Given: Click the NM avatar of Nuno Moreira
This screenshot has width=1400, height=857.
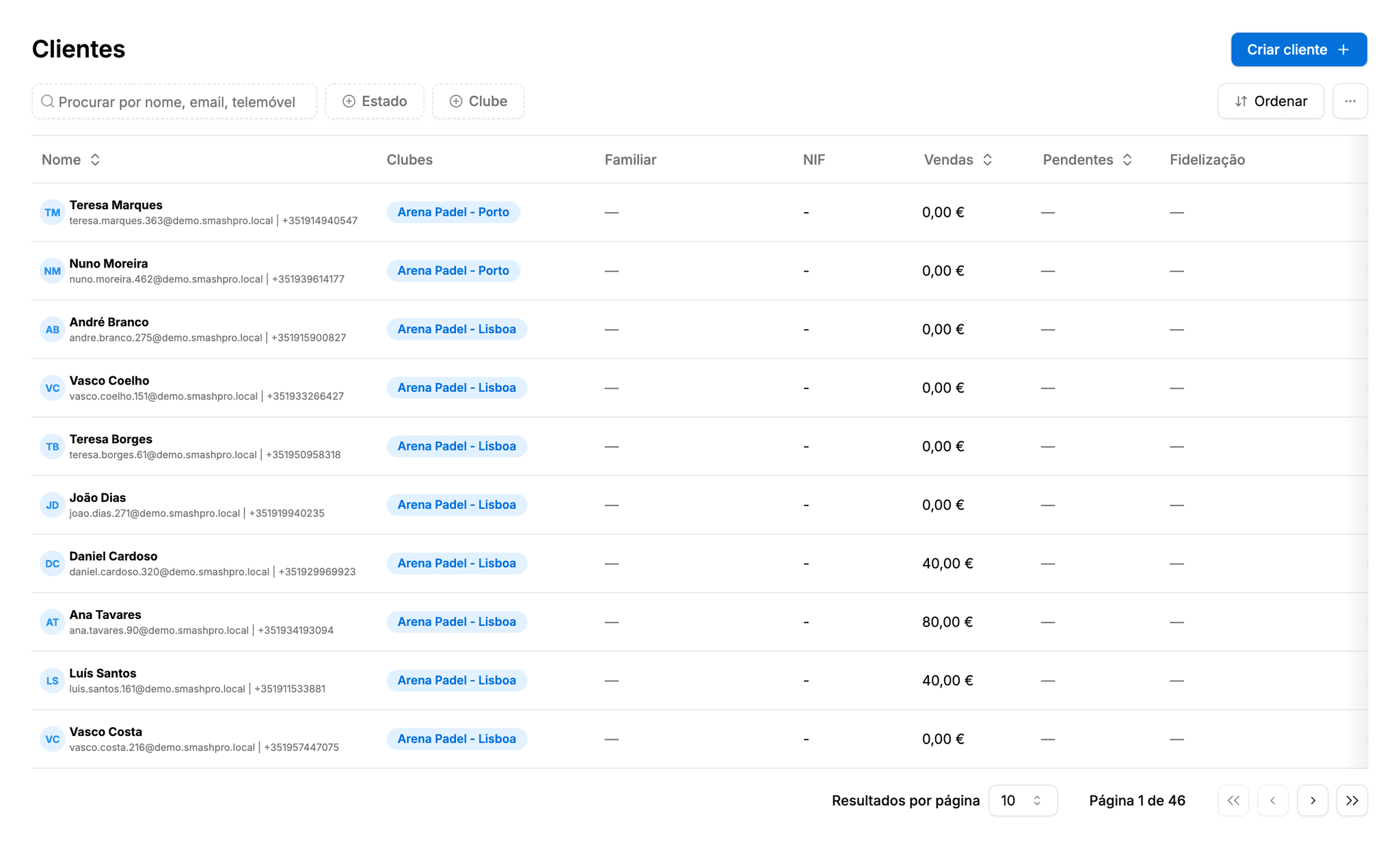Looking at the screenshot, I should (x=53, y=271).
